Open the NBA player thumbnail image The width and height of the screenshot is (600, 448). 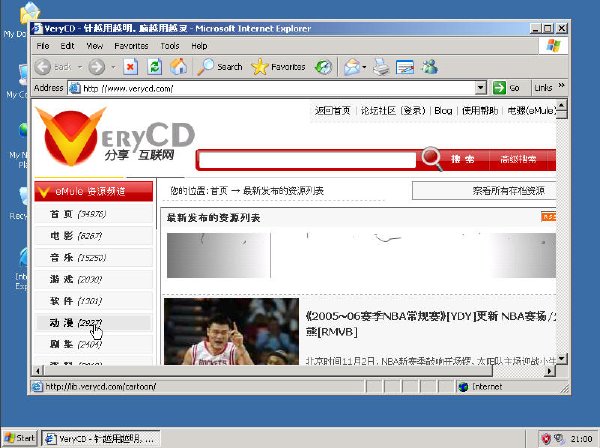(x=231, y=331)
